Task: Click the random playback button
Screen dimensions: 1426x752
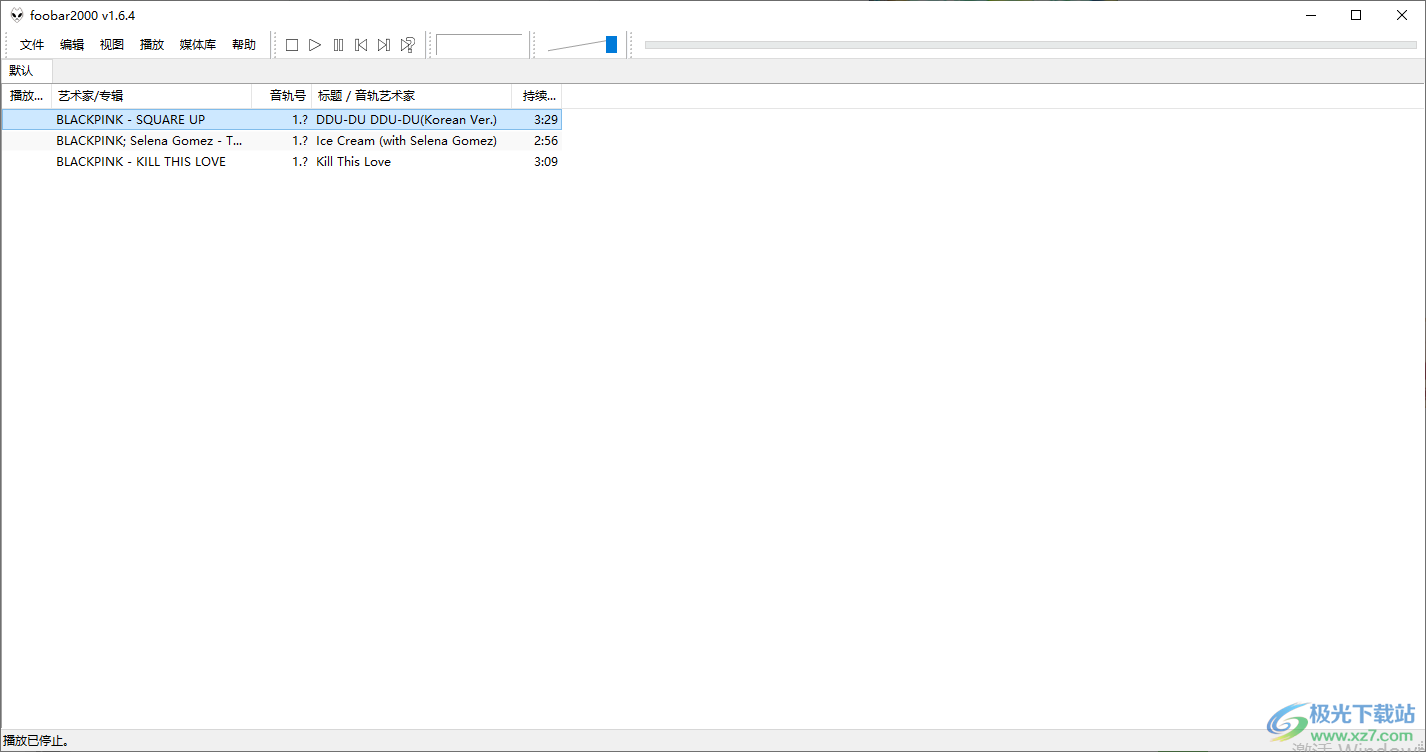Action: pos(408,45)
